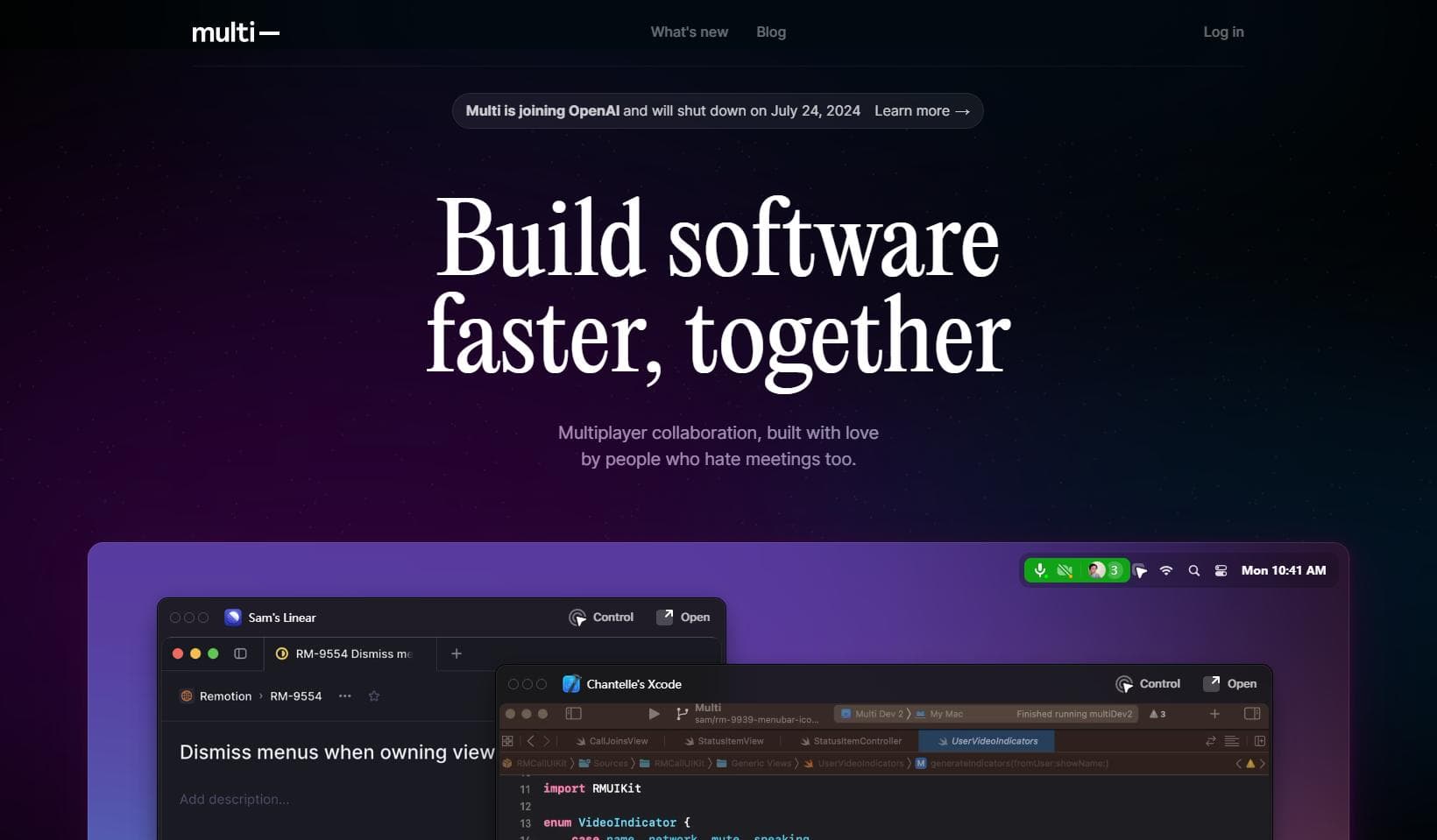Select the StatusItemController tab in Xcode
Viewport: 1437px width, 840px height.
click(851, 741)
